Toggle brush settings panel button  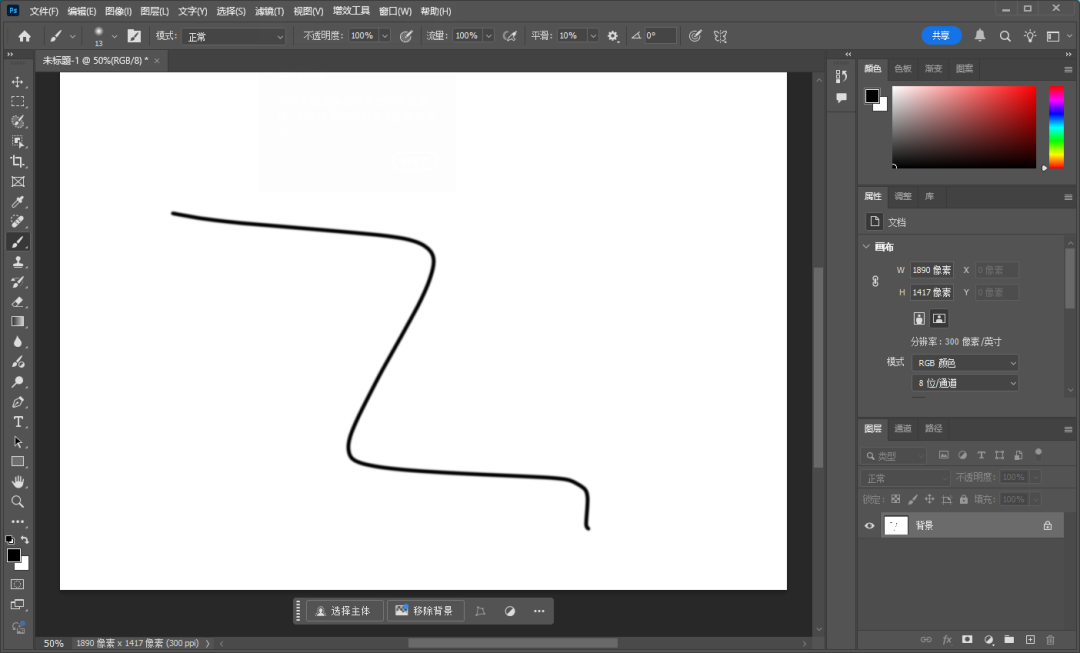point(134,37)
